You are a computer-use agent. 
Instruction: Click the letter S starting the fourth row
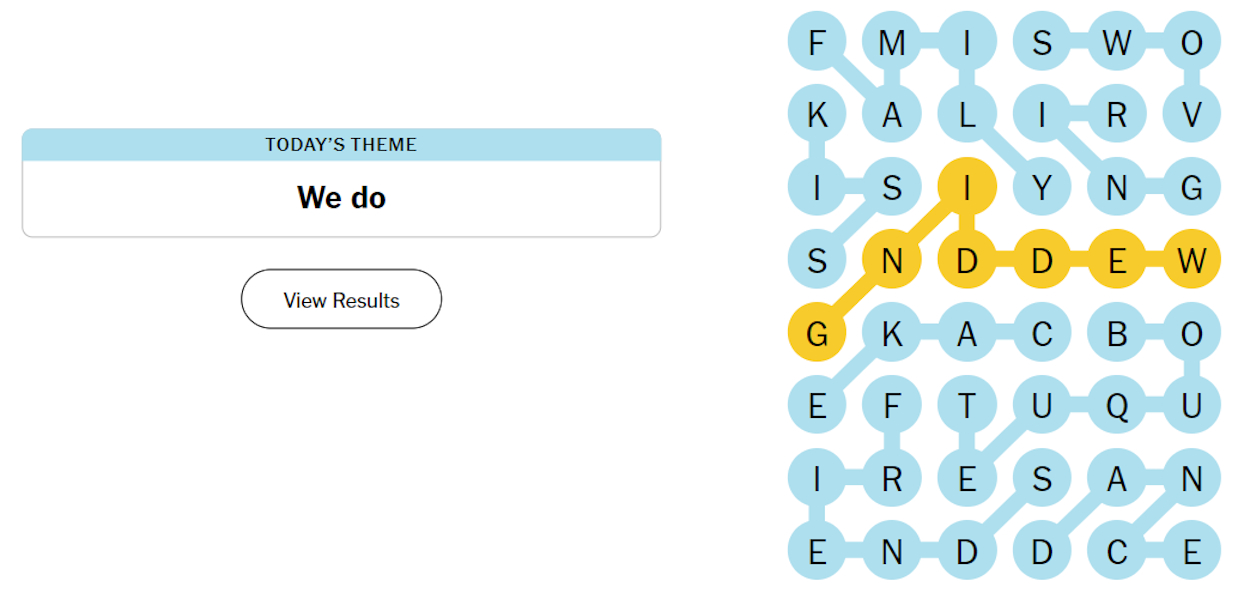coord(817,259)
